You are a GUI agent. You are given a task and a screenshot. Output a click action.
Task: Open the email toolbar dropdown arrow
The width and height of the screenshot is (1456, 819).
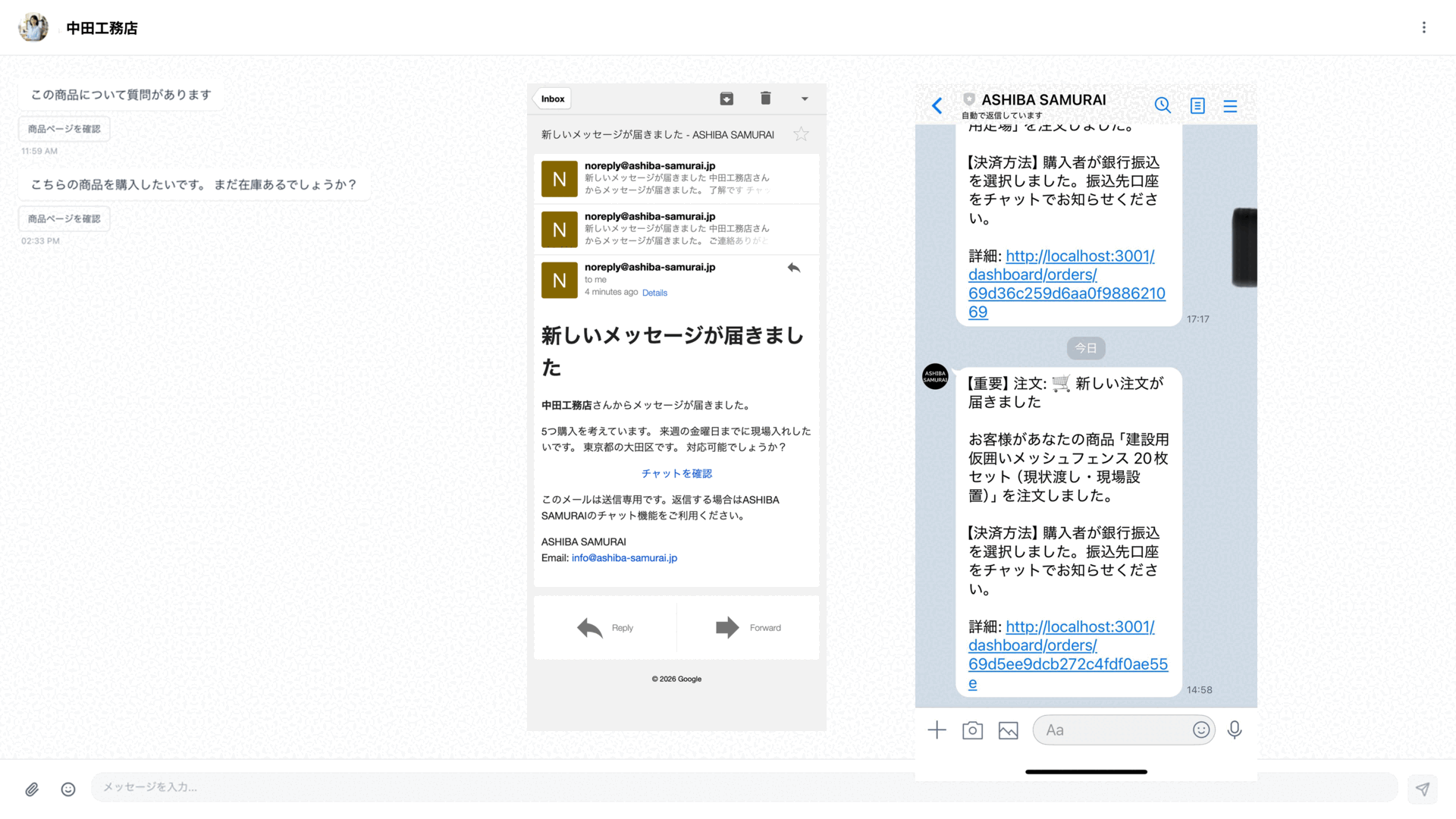pyautogui.click(x=805, y=99)
